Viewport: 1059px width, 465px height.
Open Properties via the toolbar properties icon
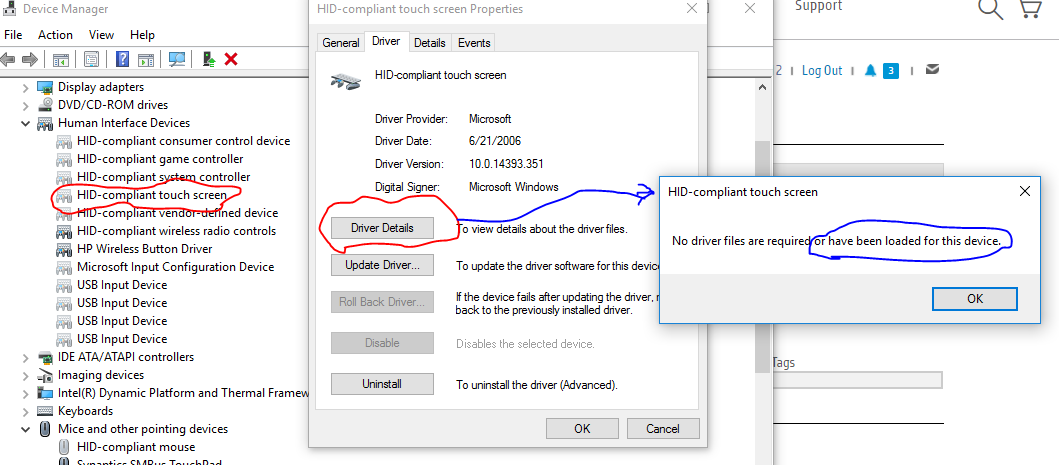coord(92,59)
